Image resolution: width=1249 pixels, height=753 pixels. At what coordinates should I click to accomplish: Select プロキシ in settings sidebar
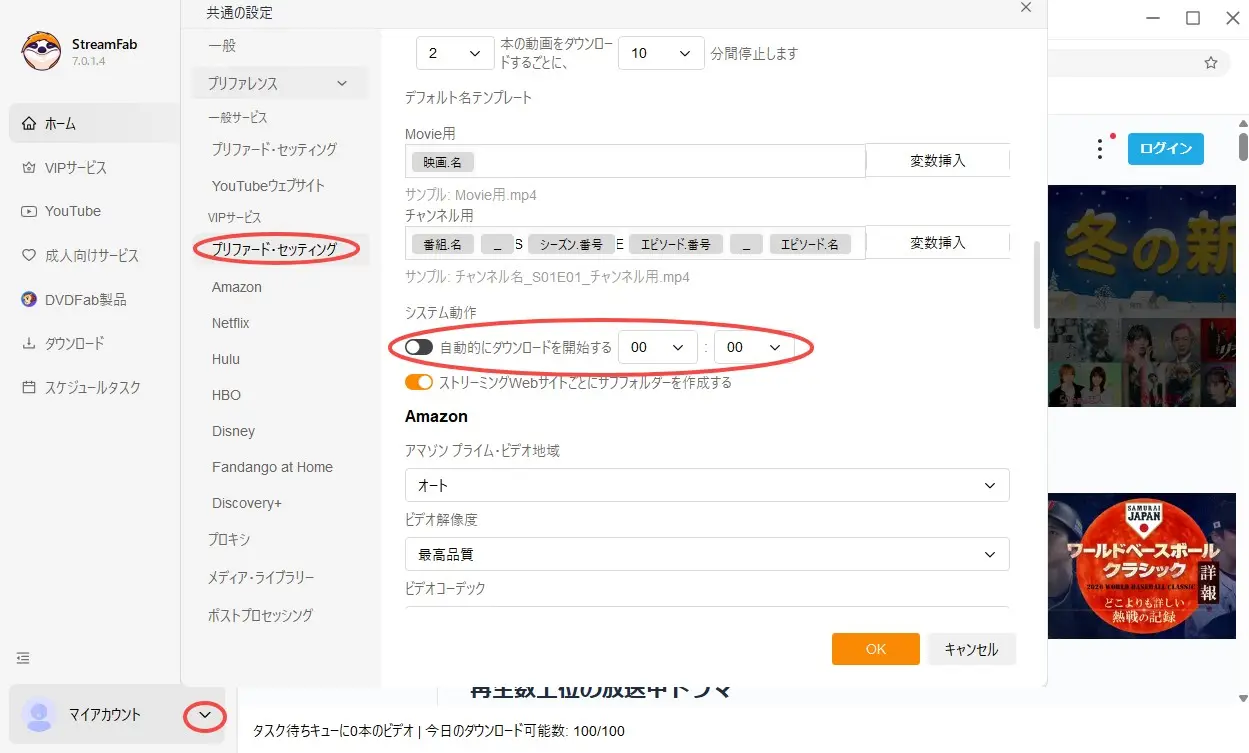coord(229,540)
